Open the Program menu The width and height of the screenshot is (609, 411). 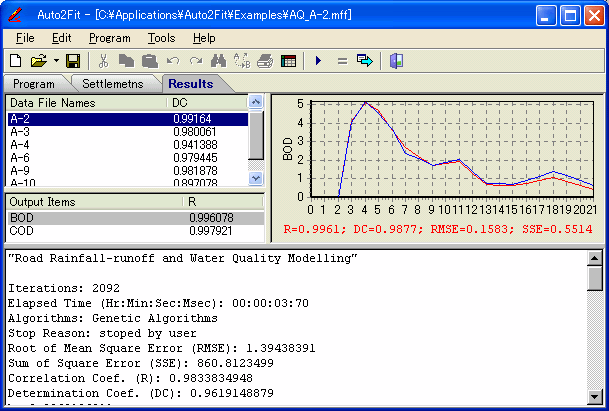point(110,38)
